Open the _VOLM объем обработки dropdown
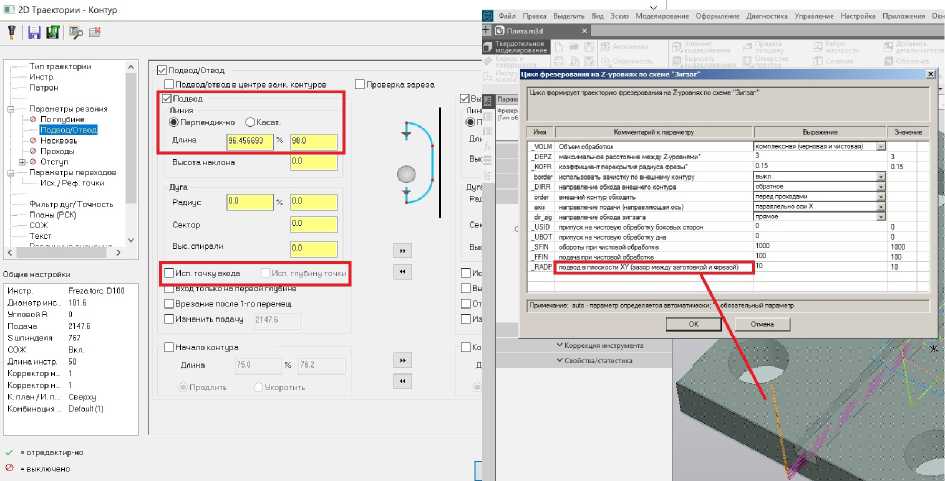 [881, 146]
